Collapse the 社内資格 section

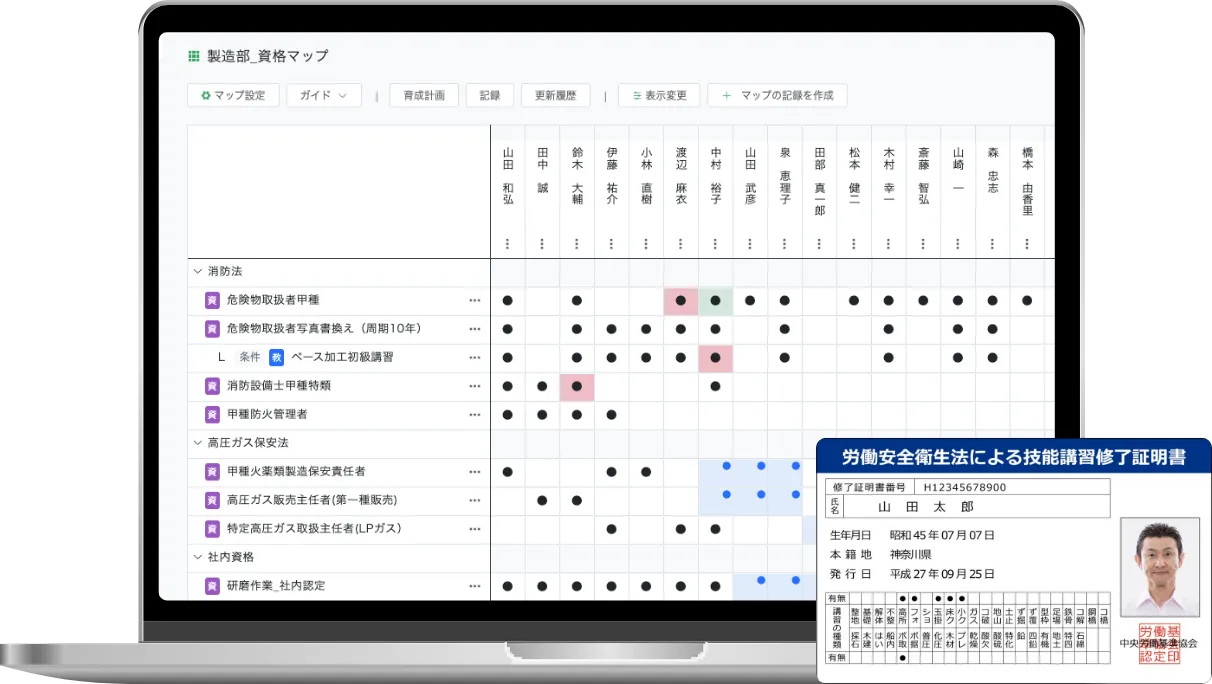[x=196, y=557]
